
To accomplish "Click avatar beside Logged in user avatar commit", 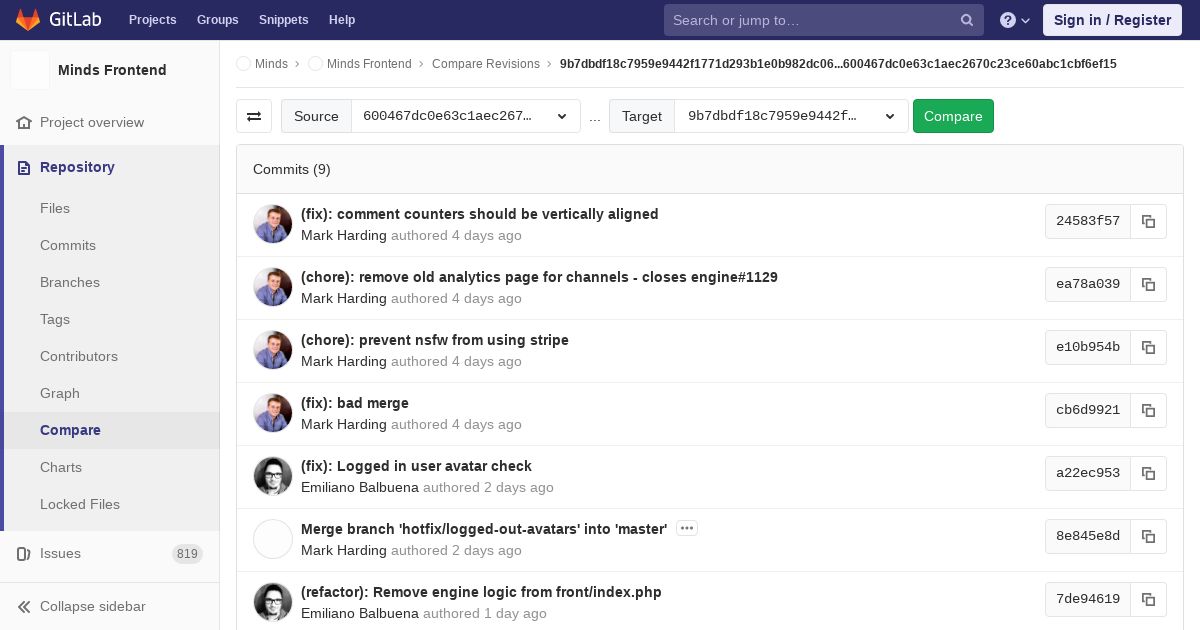I will 273,476.
